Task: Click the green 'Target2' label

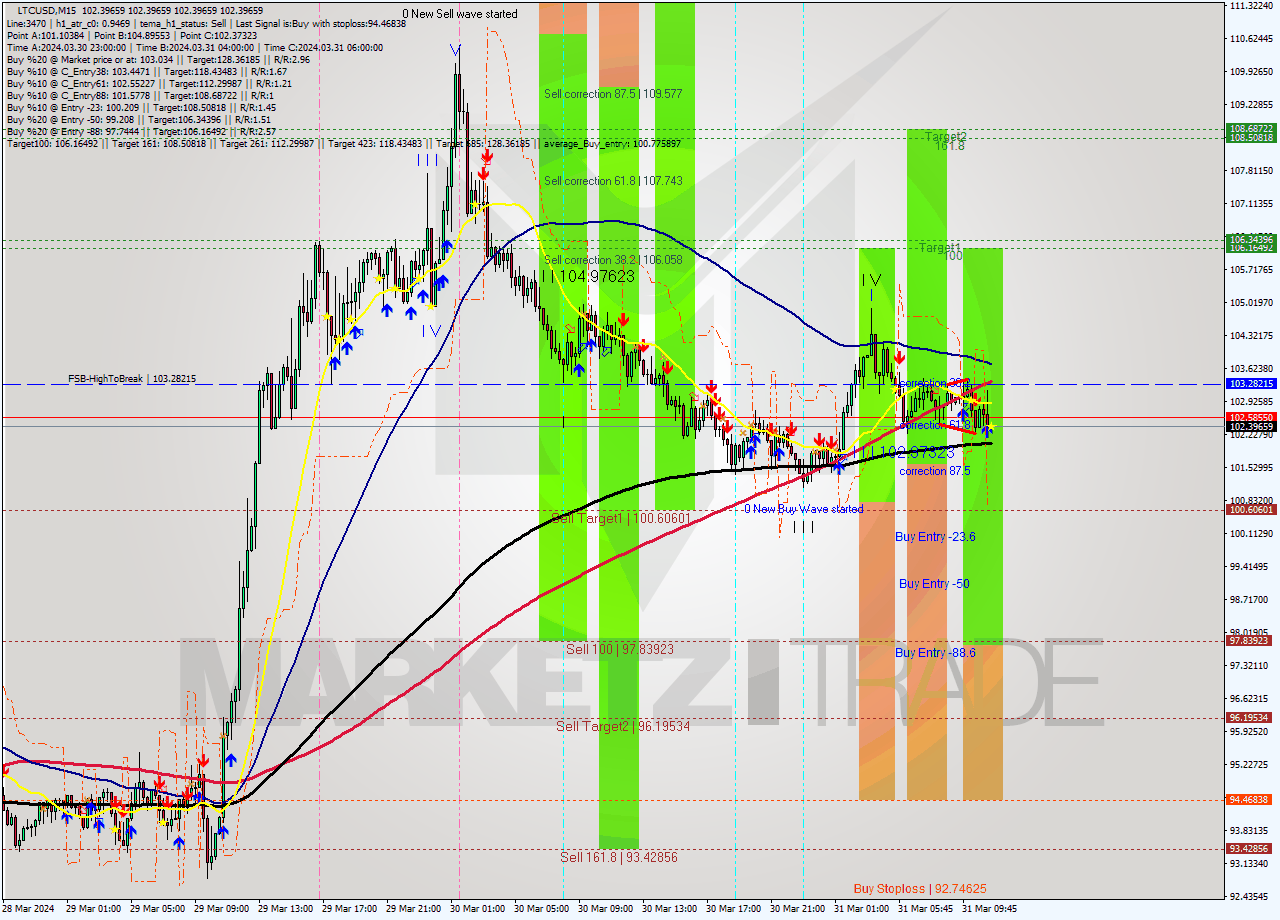Action: [x=945, y=136]
